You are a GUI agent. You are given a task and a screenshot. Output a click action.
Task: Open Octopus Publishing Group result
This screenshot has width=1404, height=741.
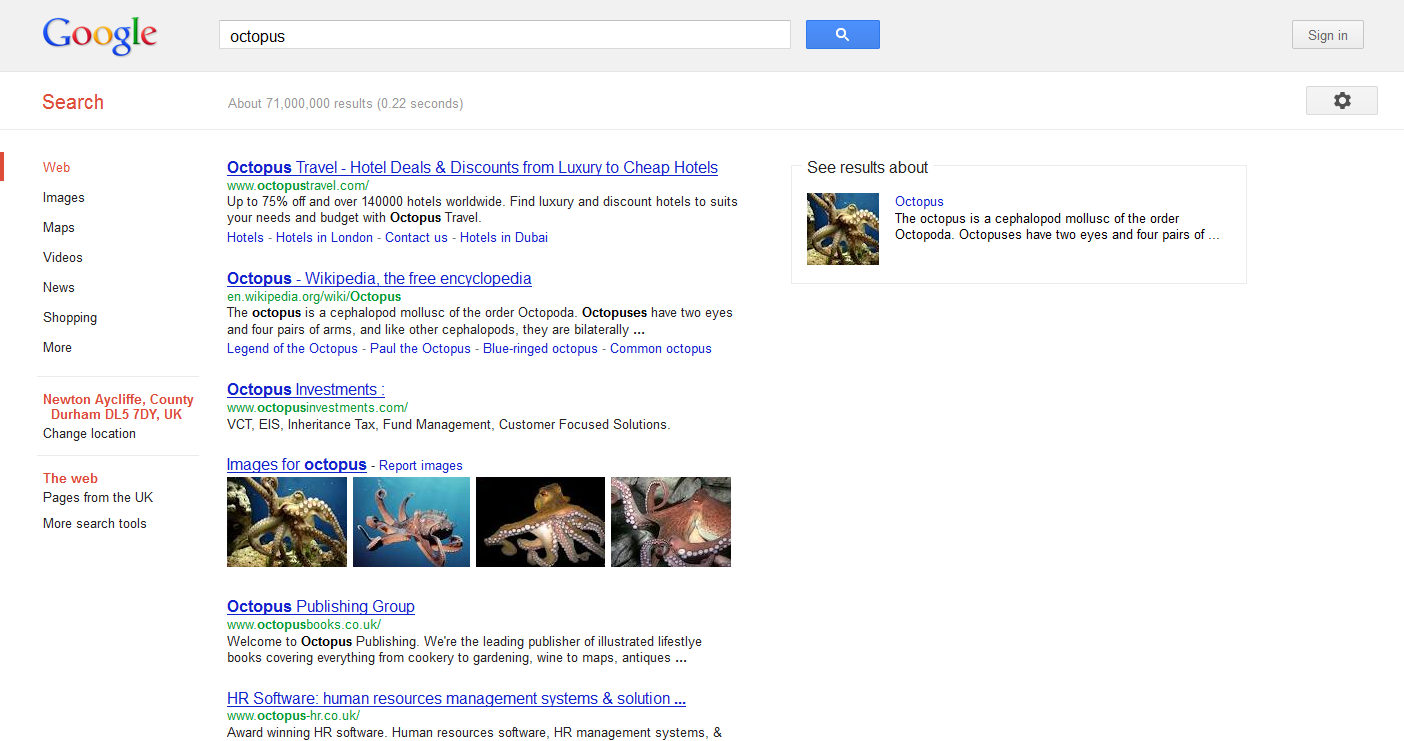pyautogui.click(x=321, y=606)
